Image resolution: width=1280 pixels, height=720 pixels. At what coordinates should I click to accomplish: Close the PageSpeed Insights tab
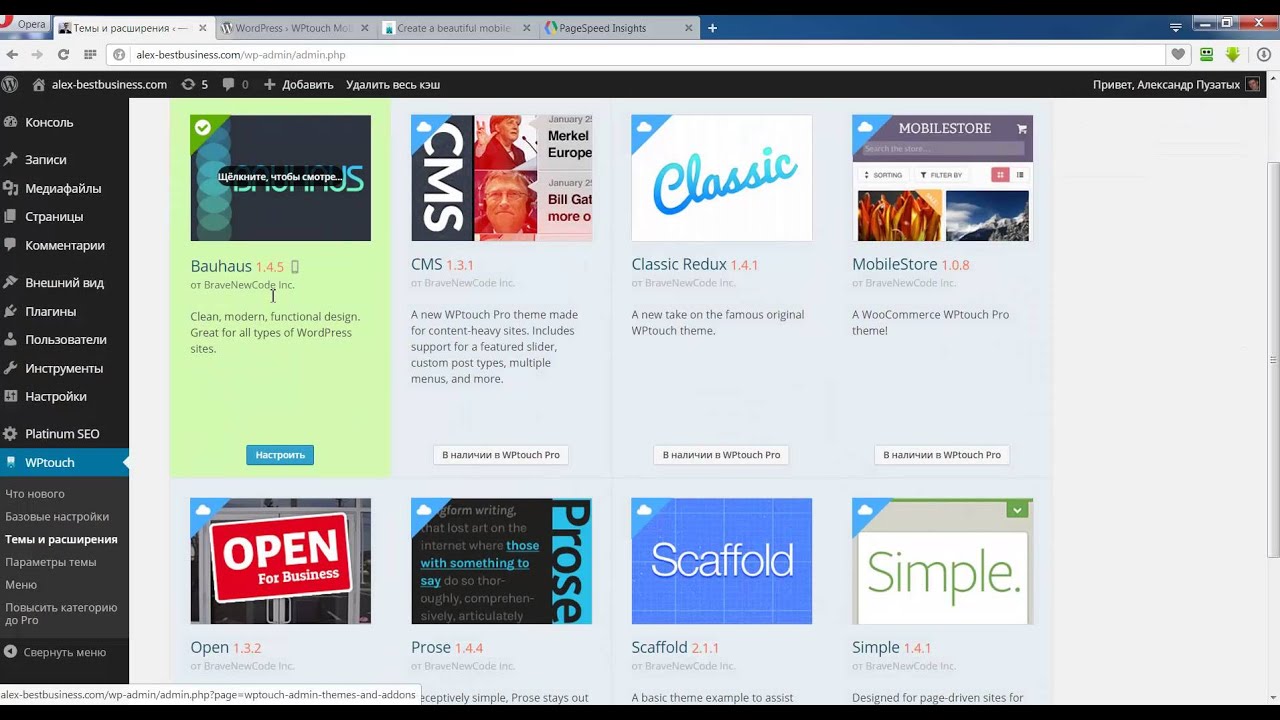coord(688,28)
